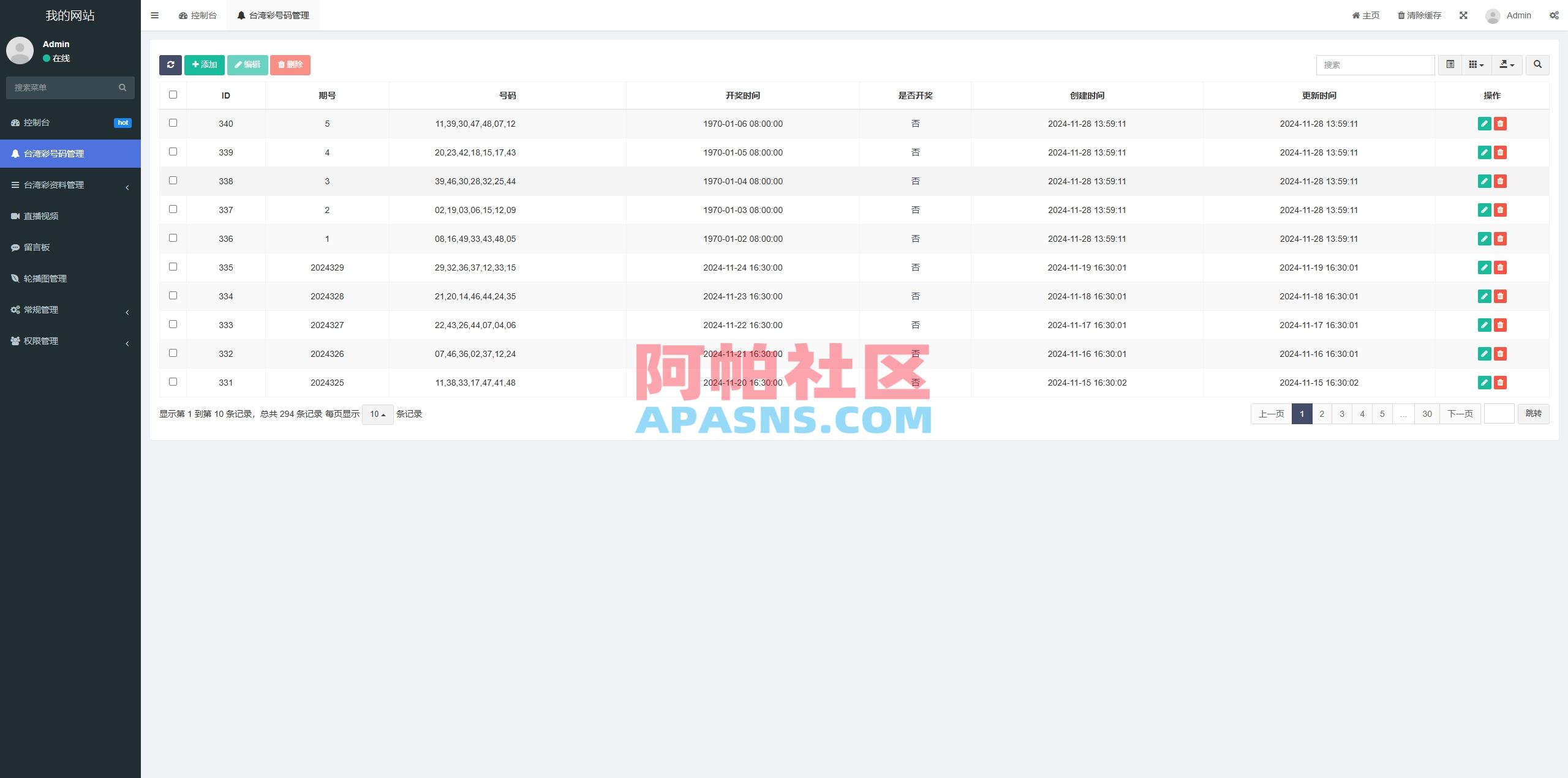Type in the 搜索 search input field
1568x778 pixels.
click(1374, 65)
